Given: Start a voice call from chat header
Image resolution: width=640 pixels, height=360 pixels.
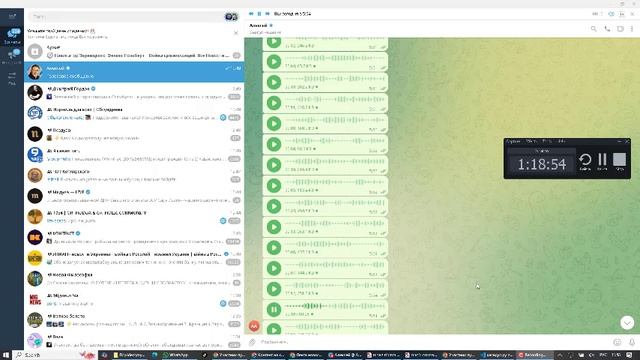Looking at the screenshot, I should [607, 29].
